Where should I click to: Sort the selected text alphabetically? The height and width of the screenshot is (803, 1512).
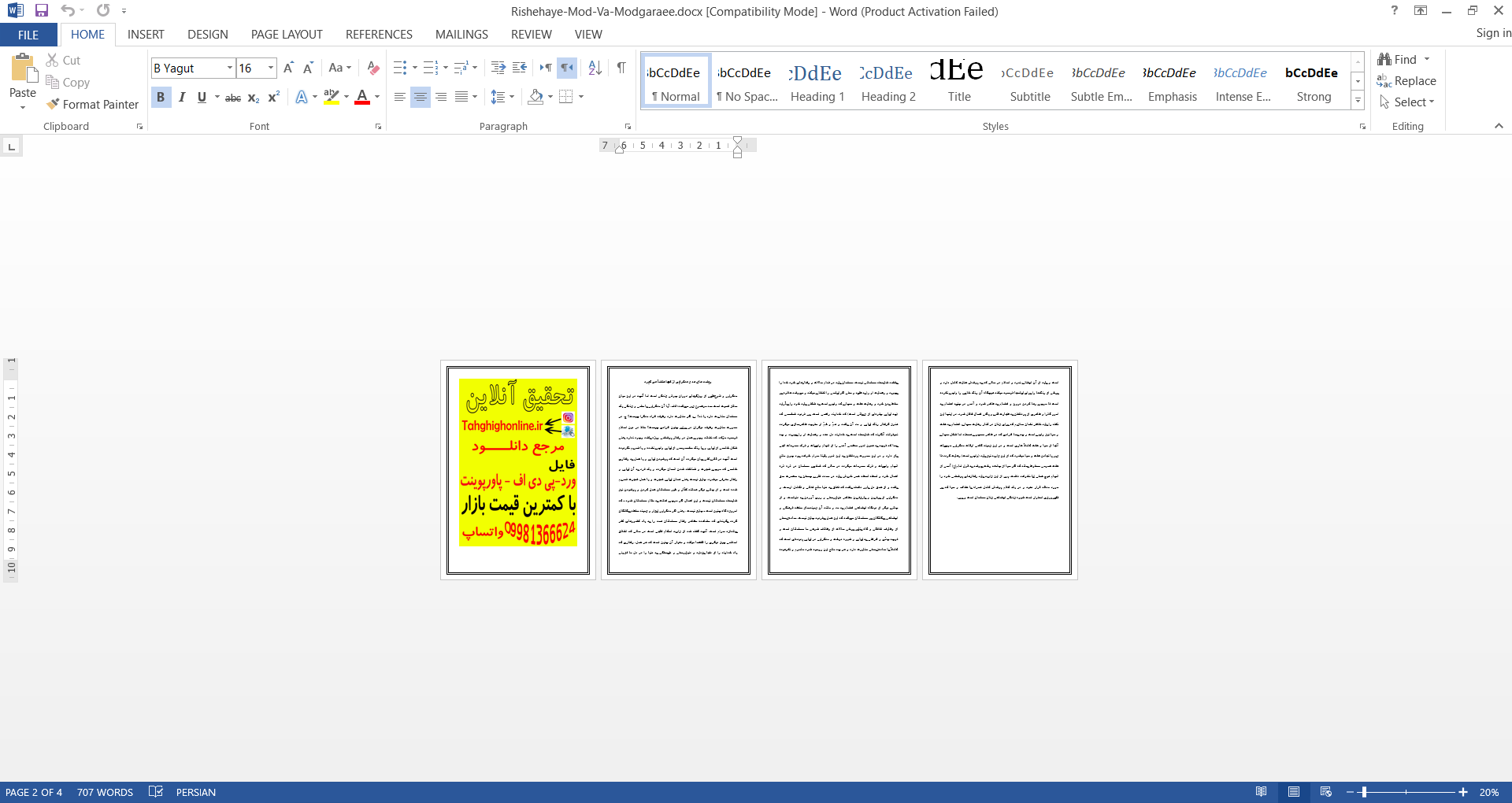coord(595,68)
